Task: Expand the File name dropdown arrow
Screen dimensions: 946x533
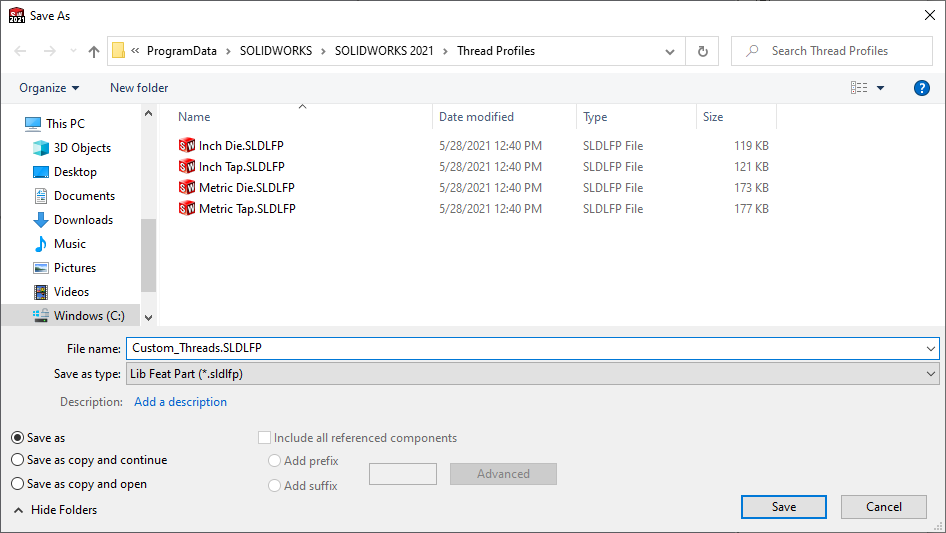Action: point(930,348)
